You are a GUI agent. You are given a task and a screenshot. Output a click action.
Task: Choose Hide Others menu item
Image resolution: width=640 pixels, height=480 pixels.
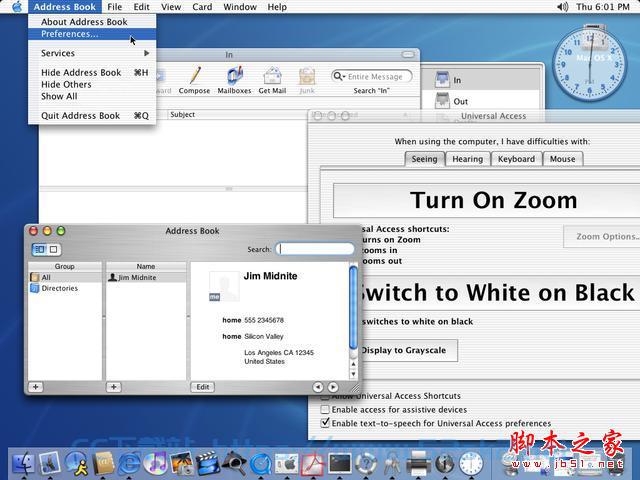pyautogui.click(x=92, y=84)
